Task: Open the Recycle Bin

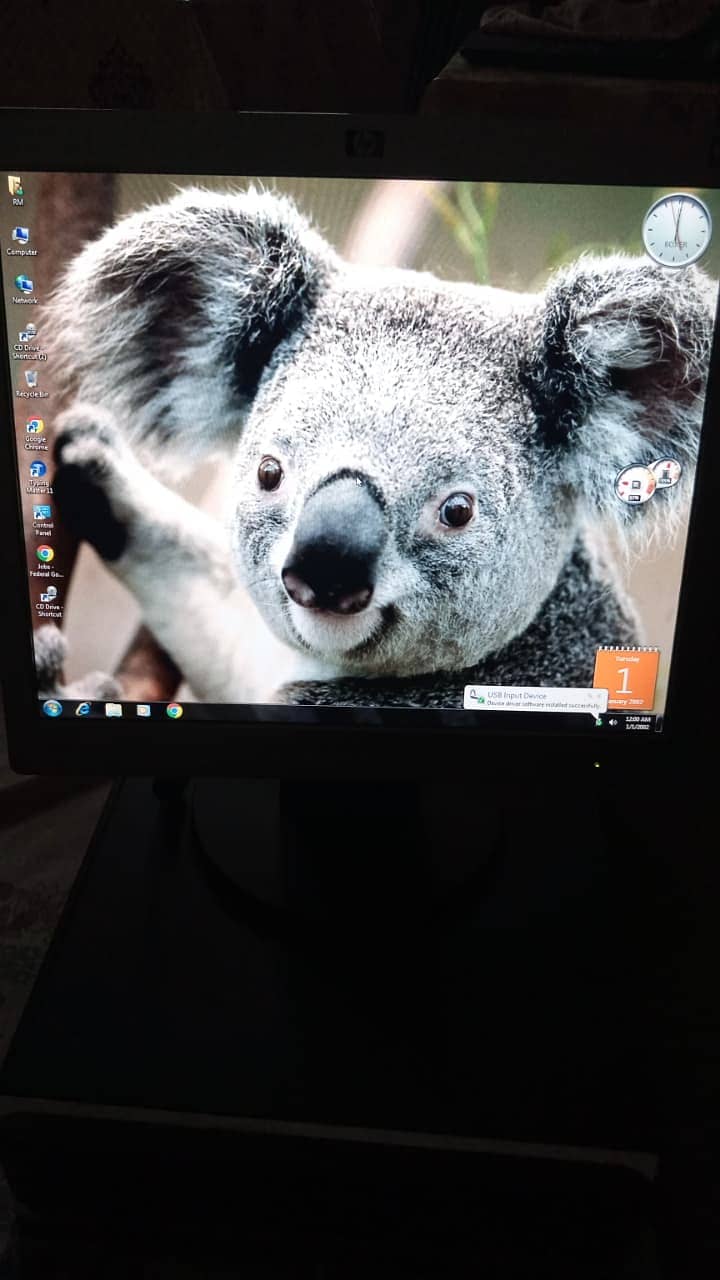Action: point(31,384)
